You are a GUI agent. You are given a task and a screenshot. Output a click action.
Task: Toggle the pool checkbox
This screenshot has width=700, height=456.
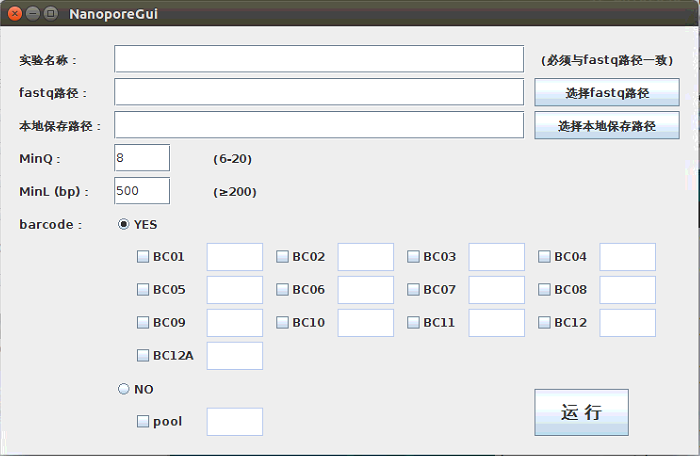click(143, 421)
